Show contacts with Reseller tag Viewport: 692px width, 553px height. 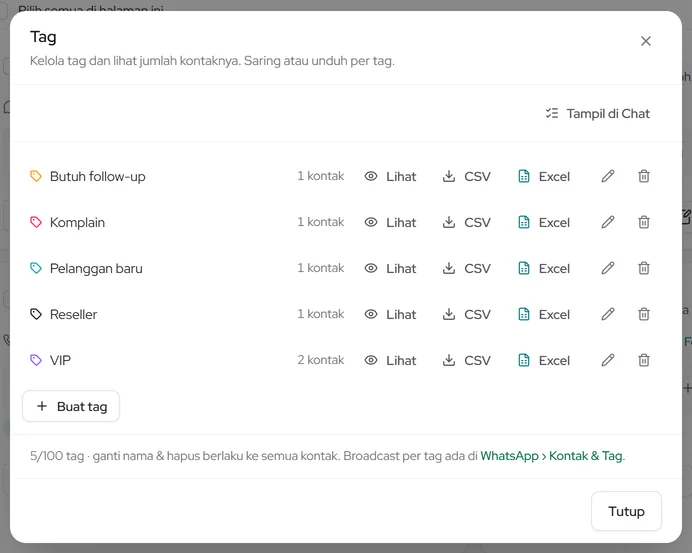click(390, 314)
